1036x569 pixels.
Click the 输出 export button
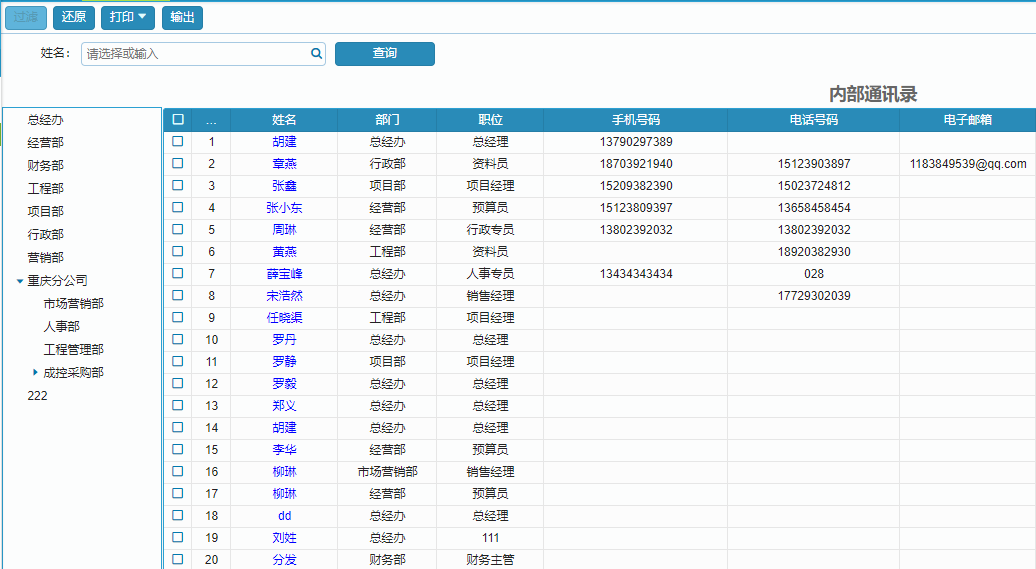pyautogui.click(x=182, y=17)
